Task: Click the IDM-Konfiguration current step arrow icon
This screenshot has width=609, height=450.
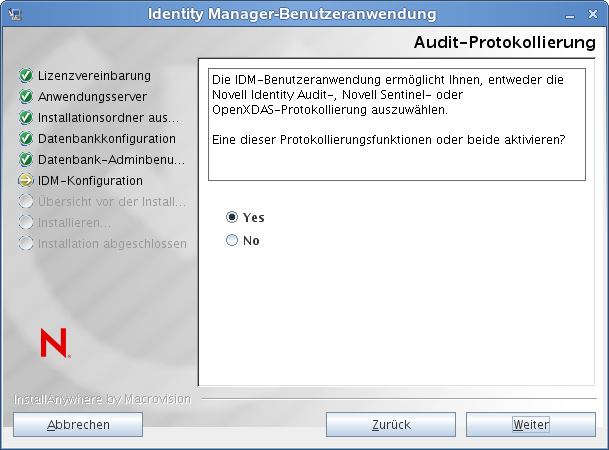Action: 26,181
